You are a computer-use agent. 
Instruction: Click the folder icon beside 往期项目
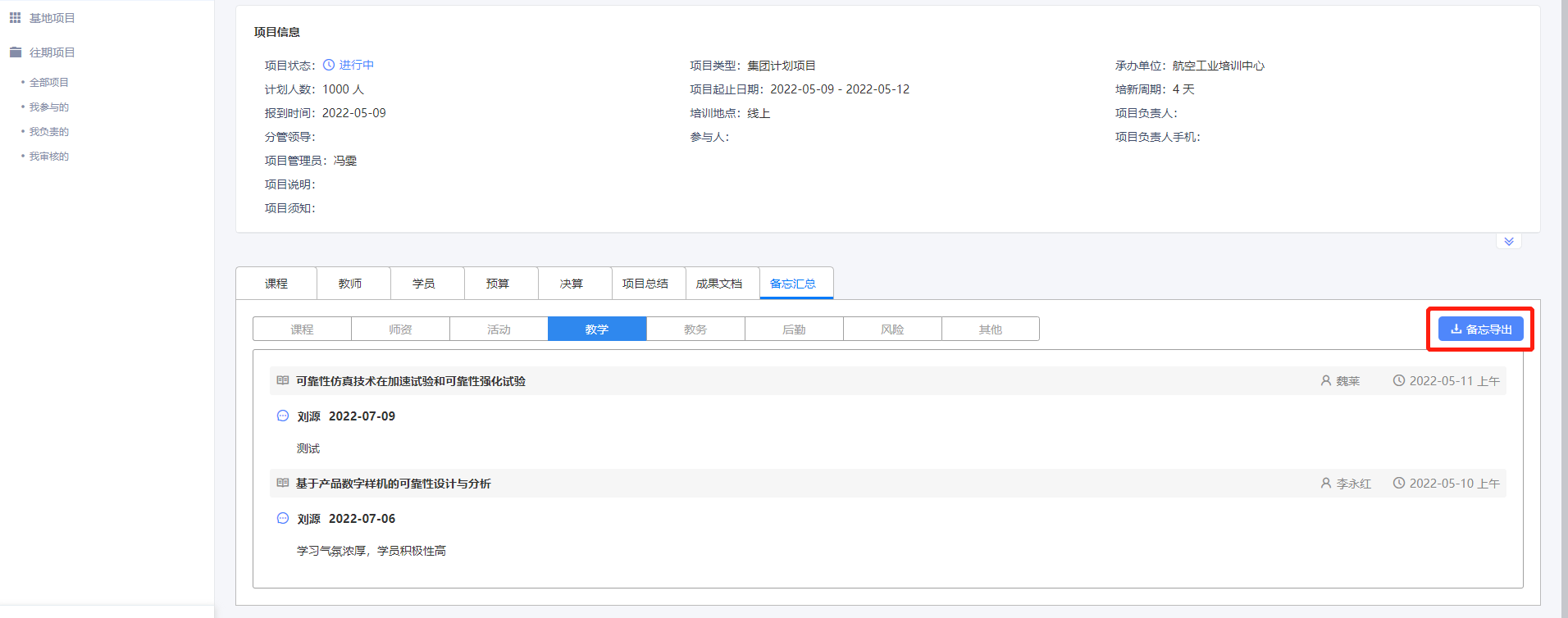pos(15,52)
